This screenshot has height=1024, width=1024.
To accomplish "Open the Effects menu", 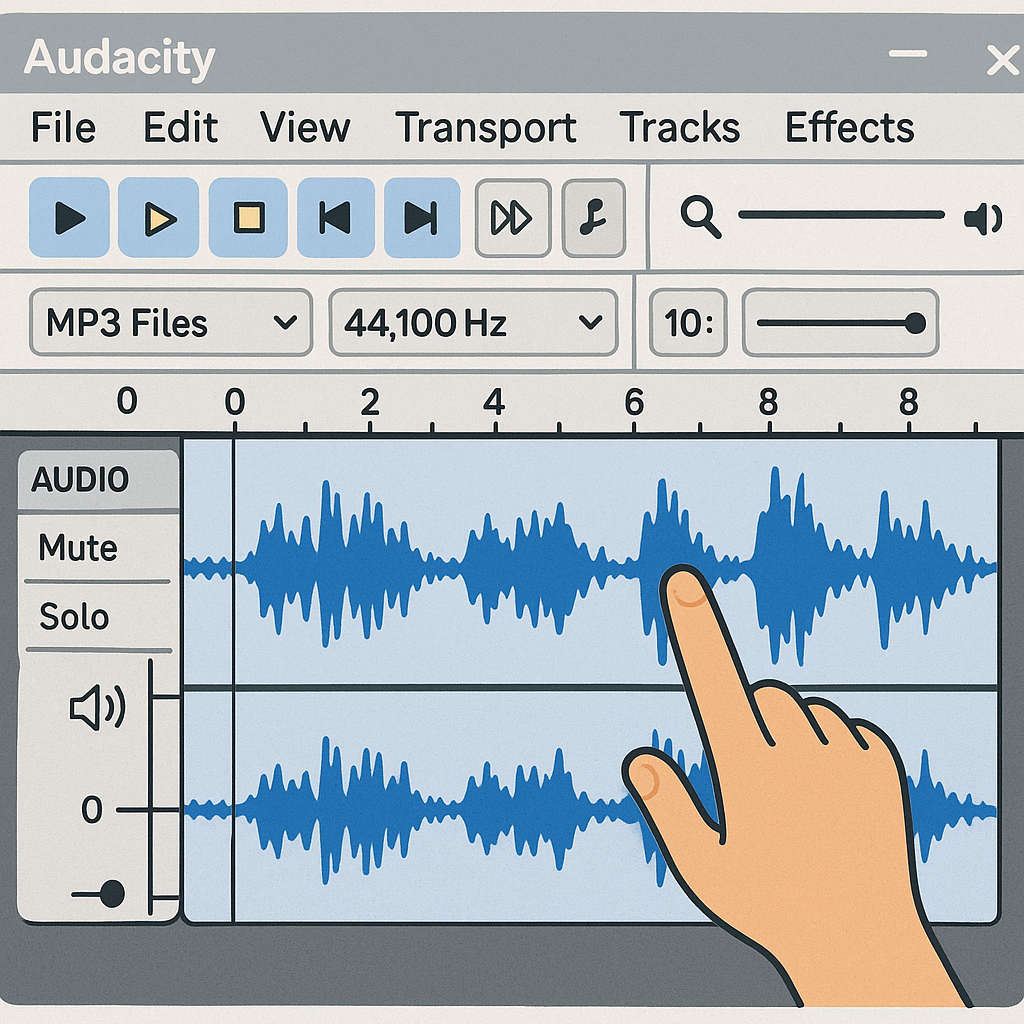I will click(x=850, y=128).
